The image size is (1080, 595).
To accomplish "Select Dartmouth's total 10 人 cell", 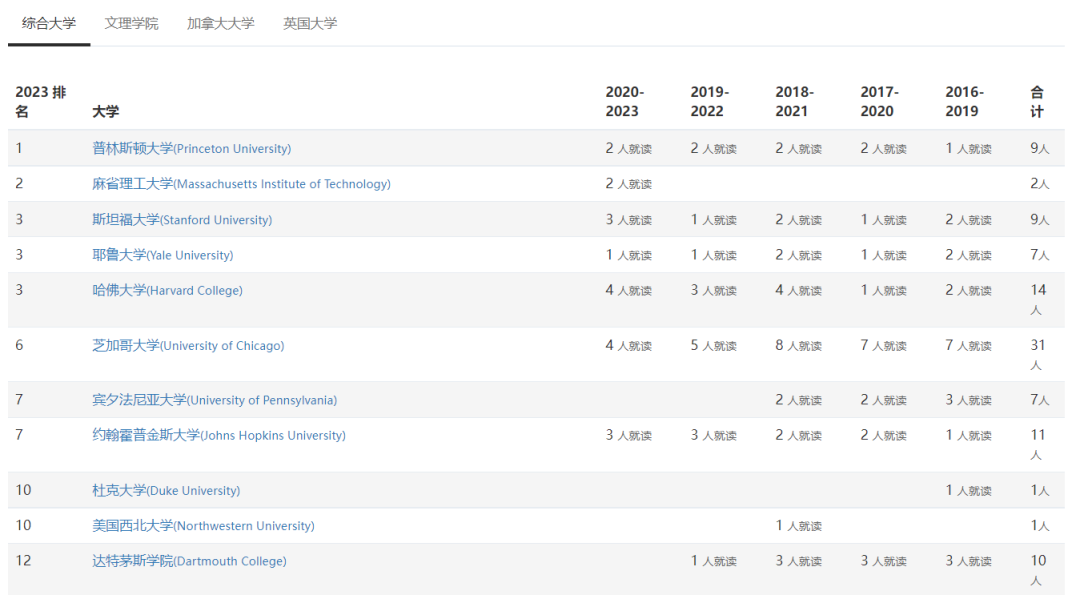I will pos(1038,570).
